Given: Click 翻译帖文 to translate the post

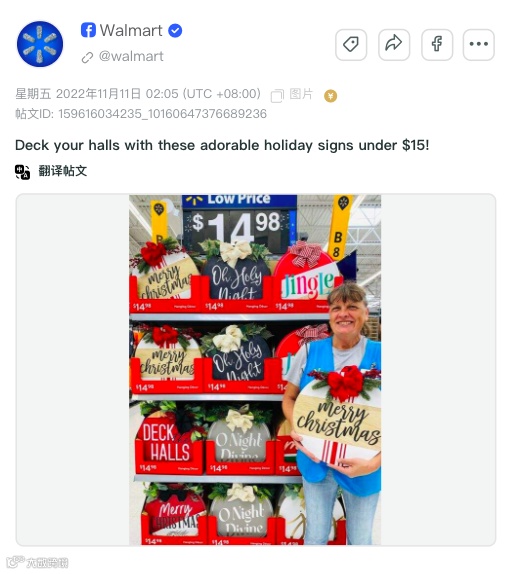Looking at the screenshot, I should (x=63, y=171).
